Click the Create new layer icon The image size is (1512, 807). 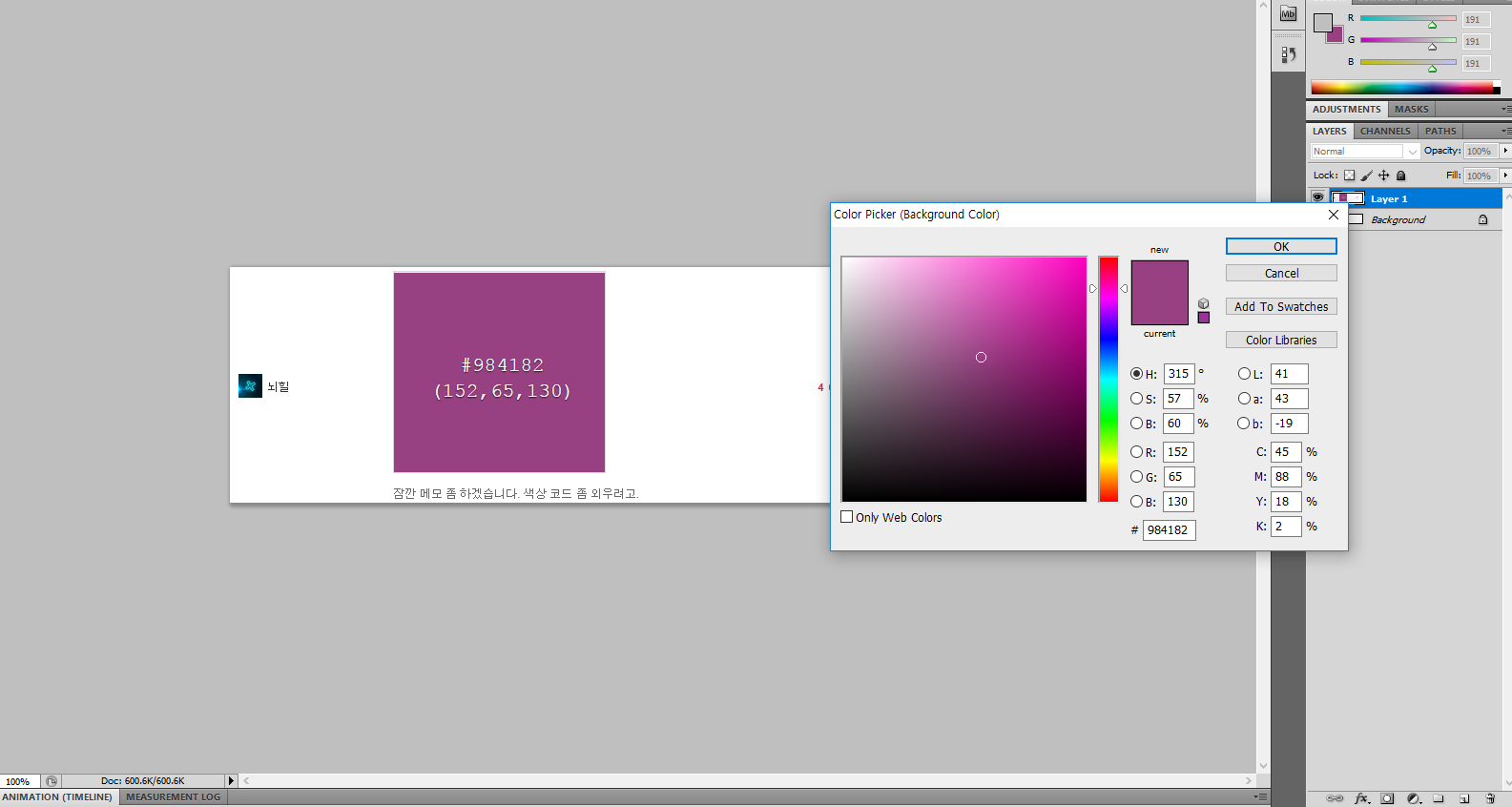click(x=1464, y=798)
